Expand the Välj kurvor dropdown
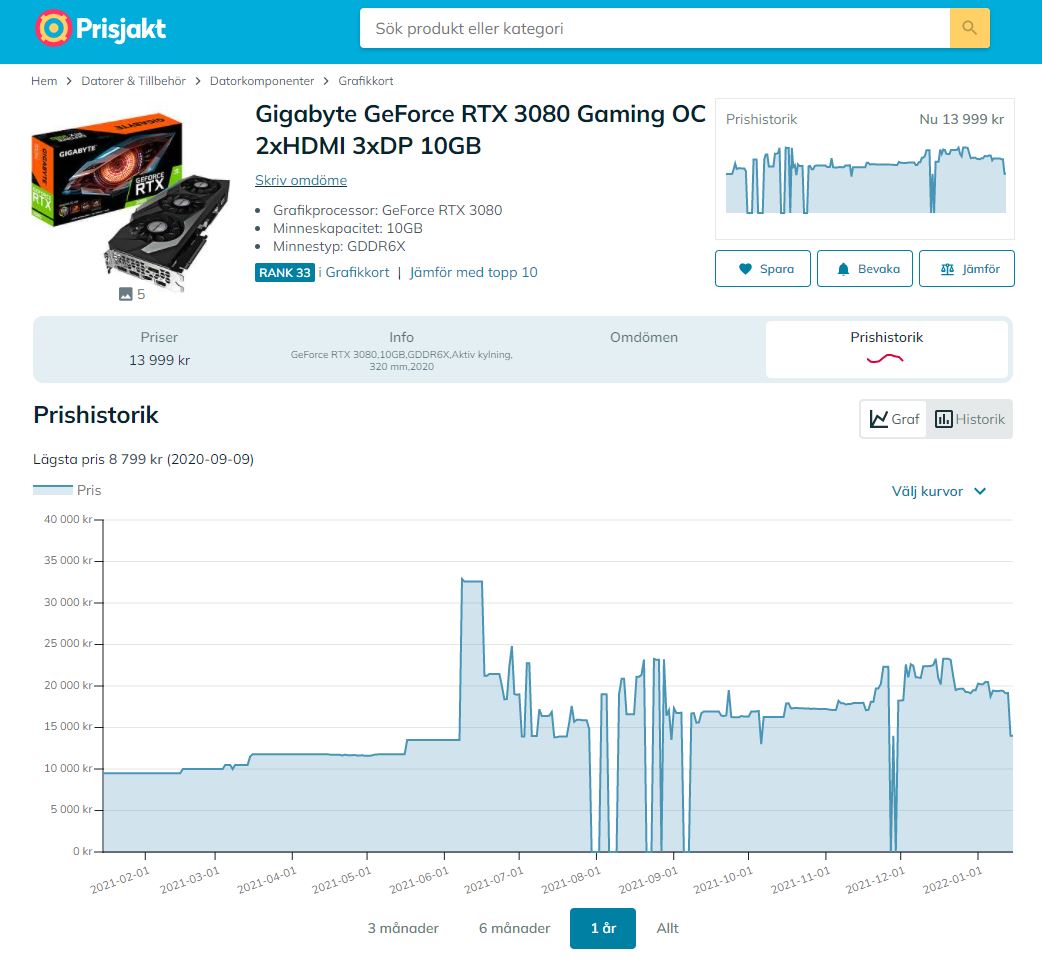The width and height of the screenshot is (1042, 960). tap(938, 491)
